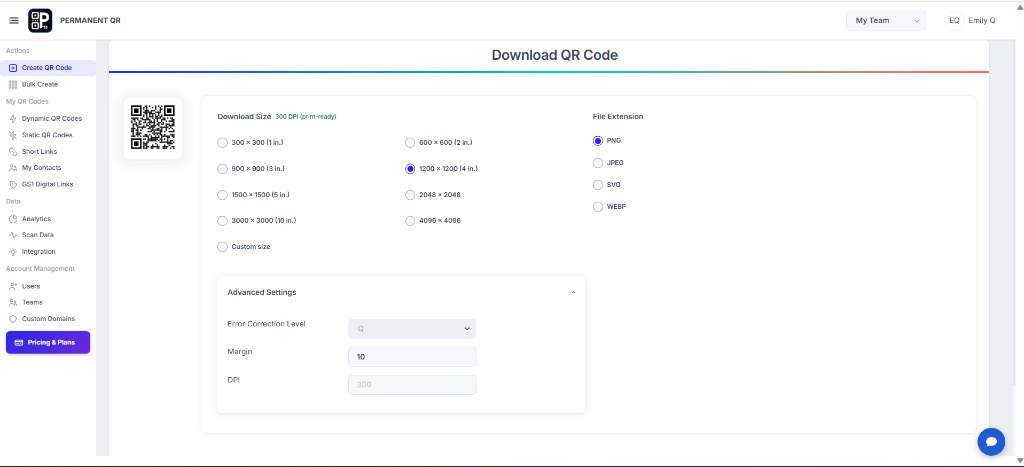
Task: Click the Users person icon
Action: (13, 286)
